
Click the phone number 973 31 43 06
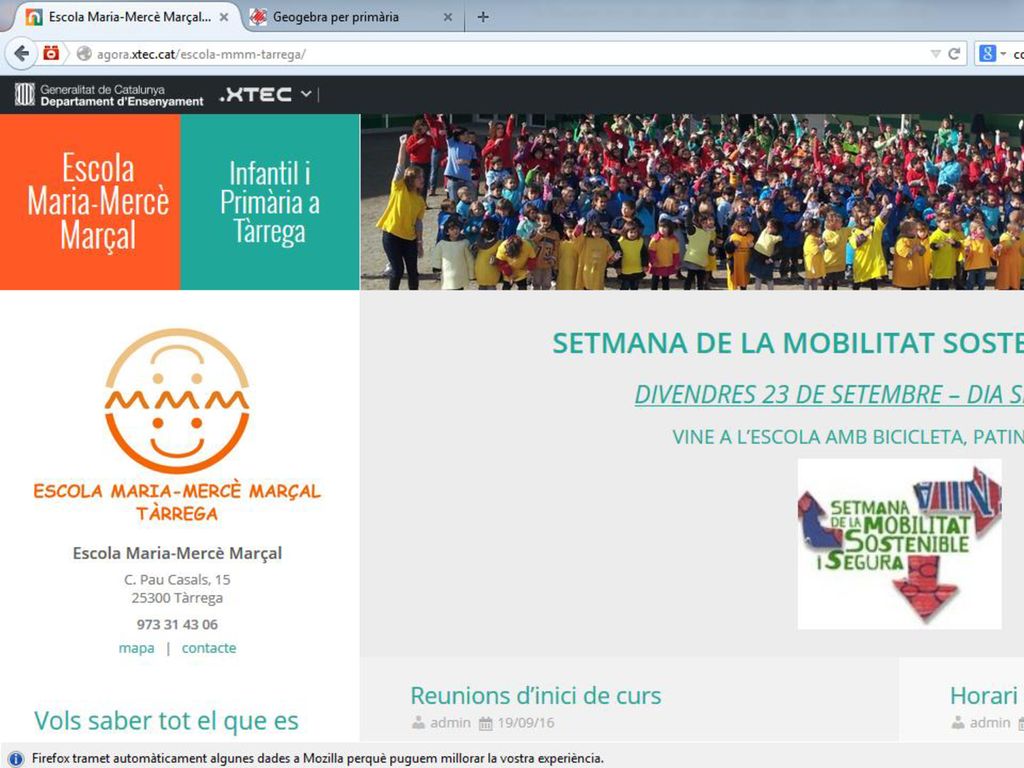177,624
